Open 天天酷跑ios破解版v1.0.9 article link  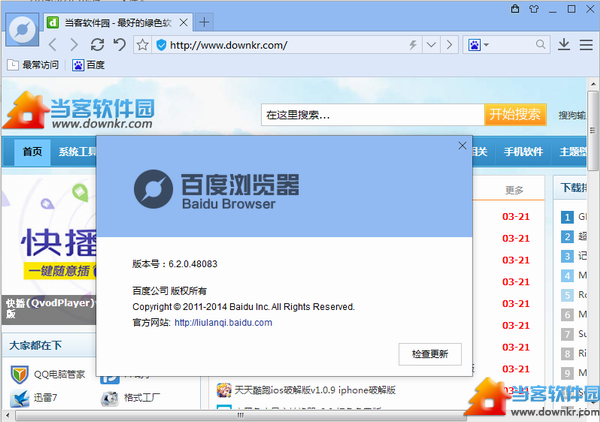pos(315,390)
